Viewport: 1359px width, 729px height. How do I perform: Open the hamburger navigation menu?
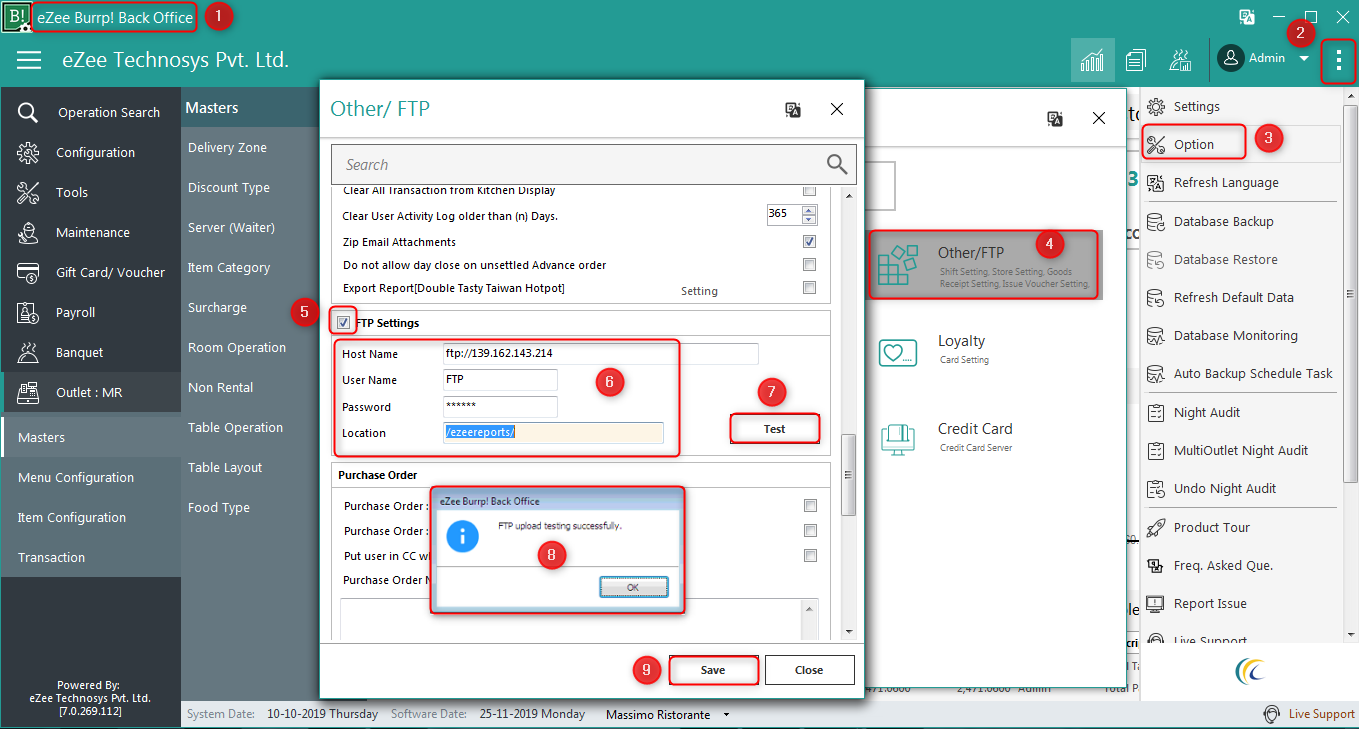click(29, 60)
